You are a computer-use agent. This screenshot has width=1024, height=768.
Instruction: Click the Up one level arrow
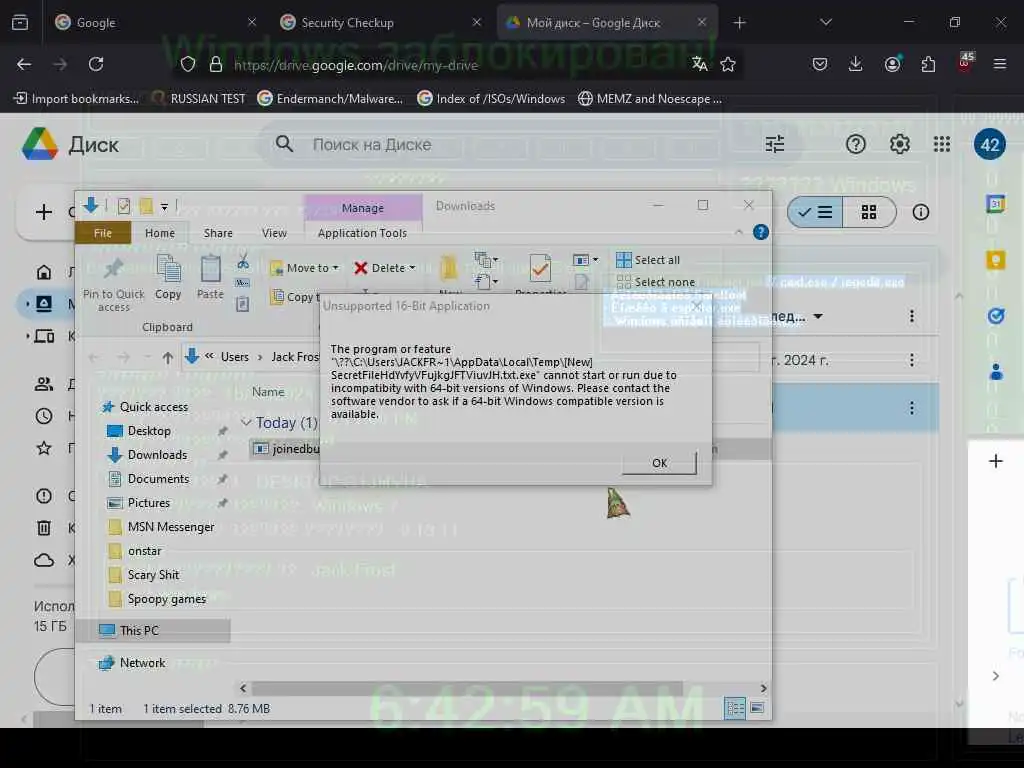pyautogui.click(x=168, y=357)
